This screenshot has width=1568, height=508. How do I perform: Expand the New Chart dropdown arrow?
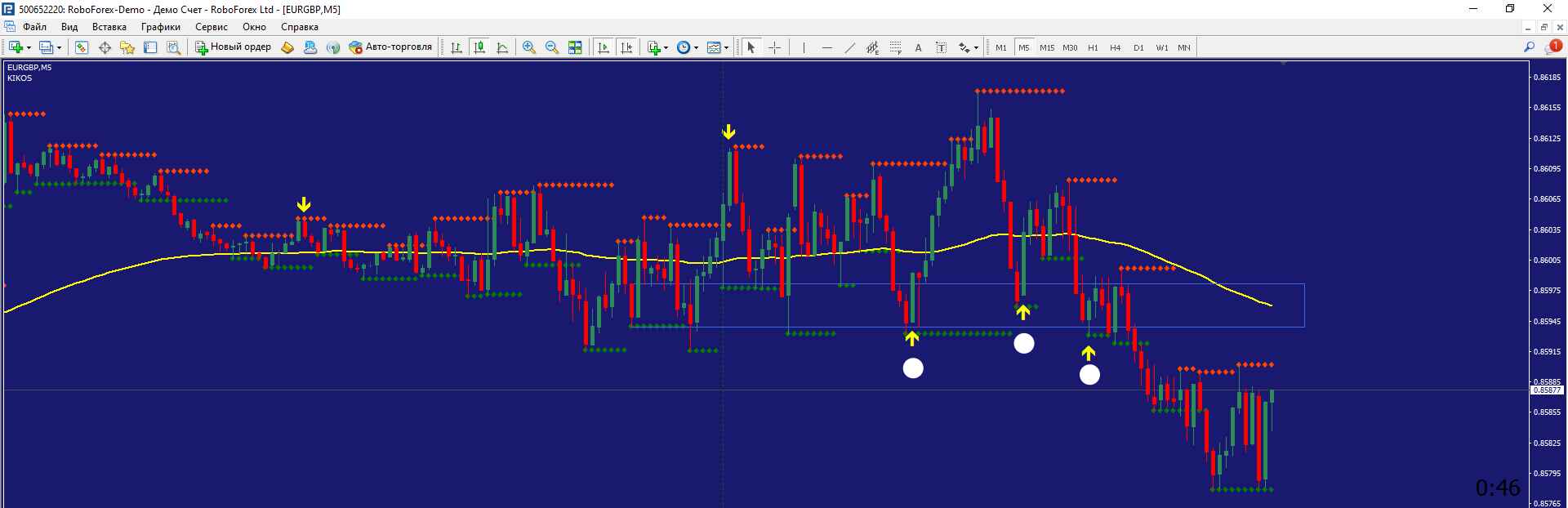pyautogui.click(x=29, y=47)
